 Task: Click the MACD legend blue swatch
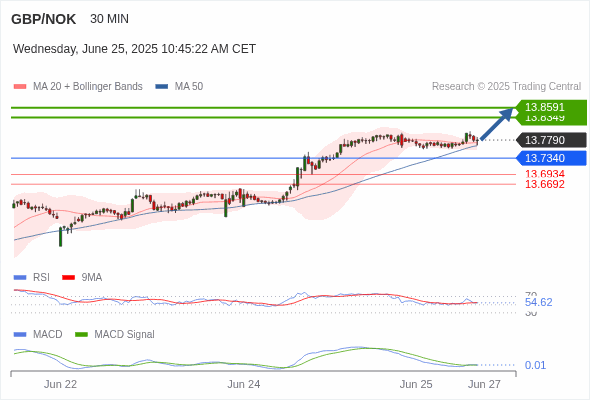(x=20, y=335)
